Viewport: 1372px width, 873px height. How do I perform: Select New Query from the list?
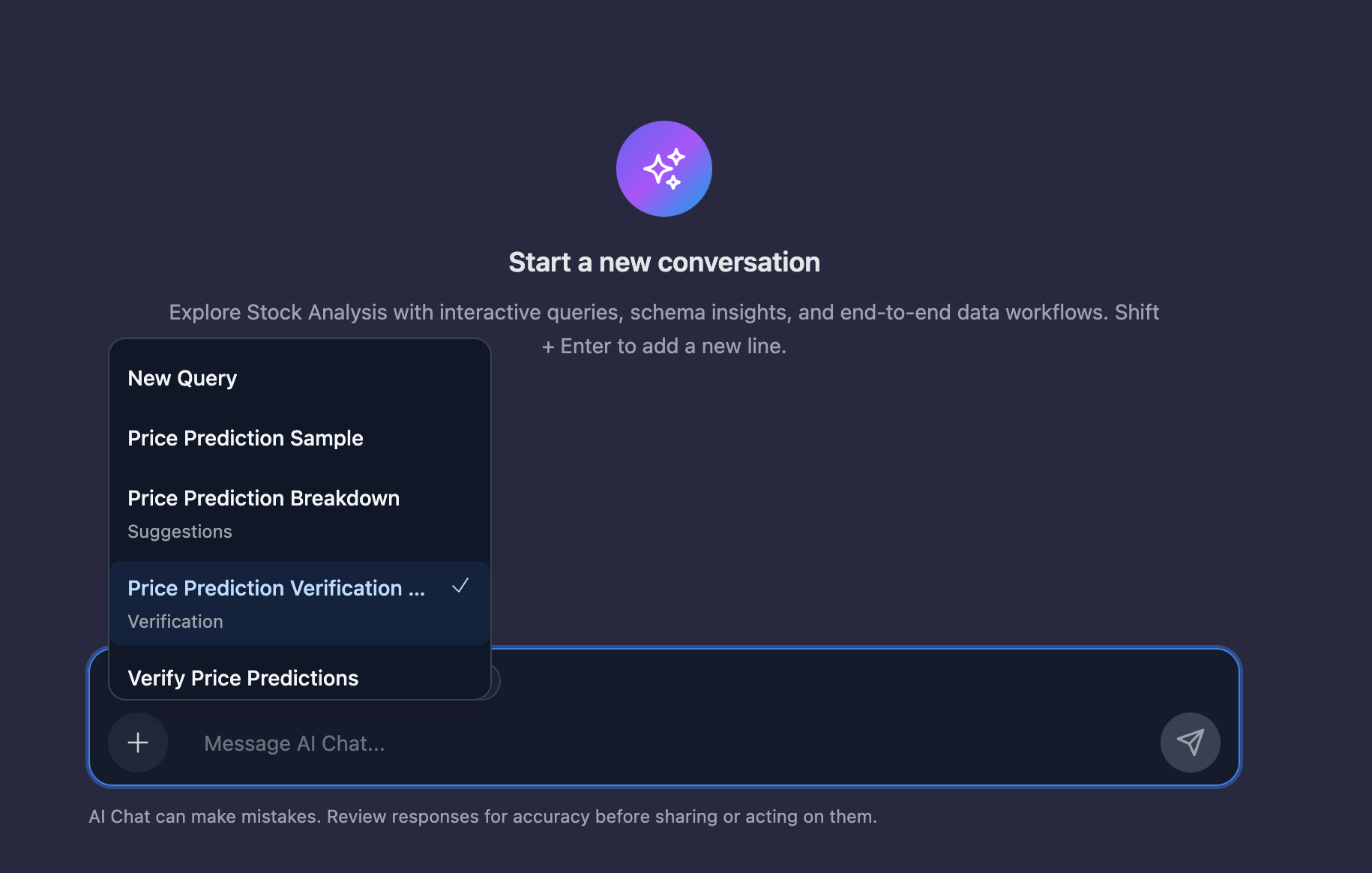pyautogui.click(x=182, y=378)
